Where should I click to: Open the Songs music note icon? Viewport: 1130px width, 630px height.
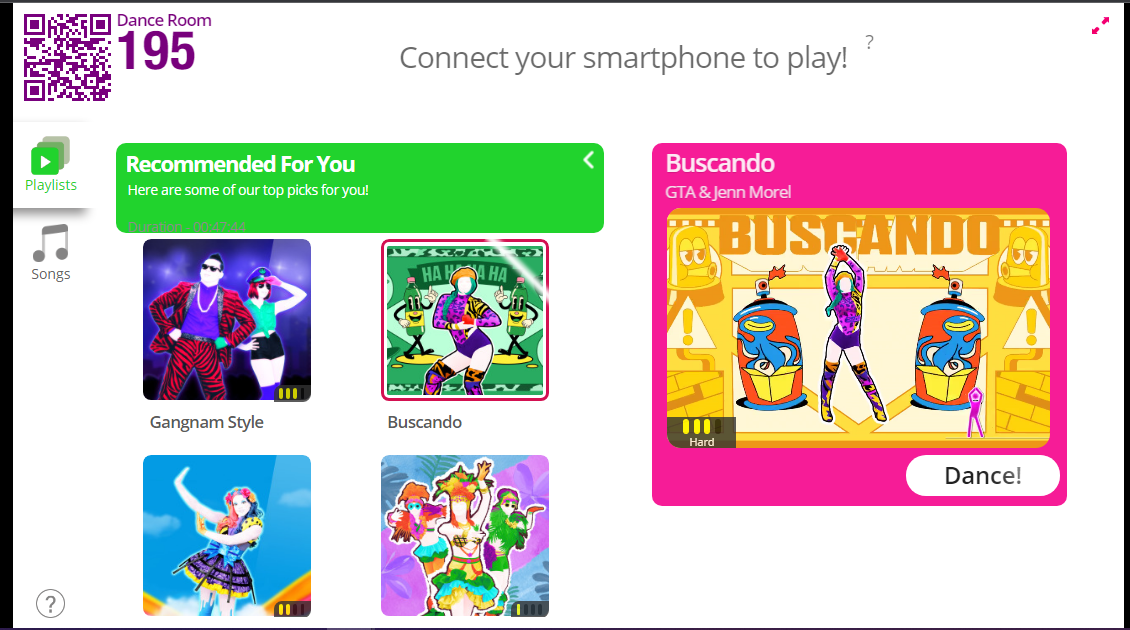coord(51,243)
